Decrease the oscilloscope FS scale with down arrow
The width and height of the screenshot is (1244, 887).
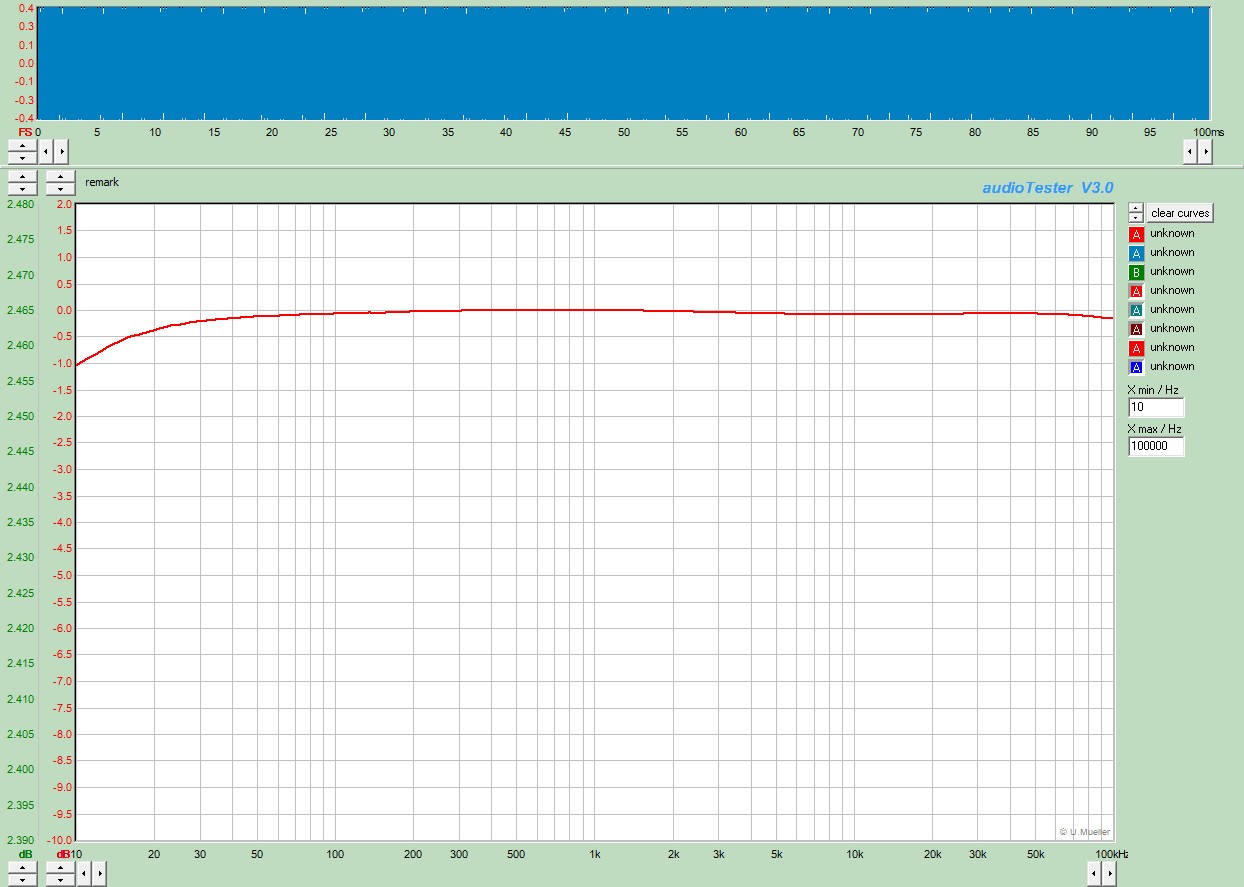pyautogui.click(x=22, y=157)
